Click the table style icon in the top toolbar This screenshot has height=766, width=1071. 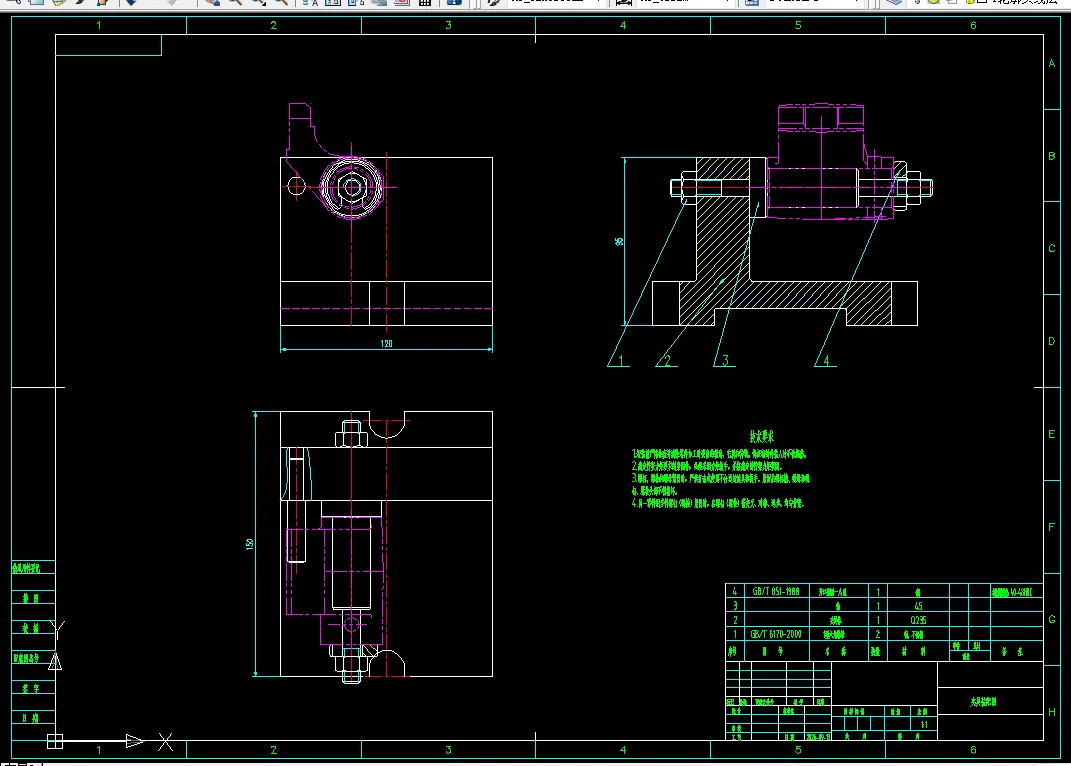(x=751, y=2)
